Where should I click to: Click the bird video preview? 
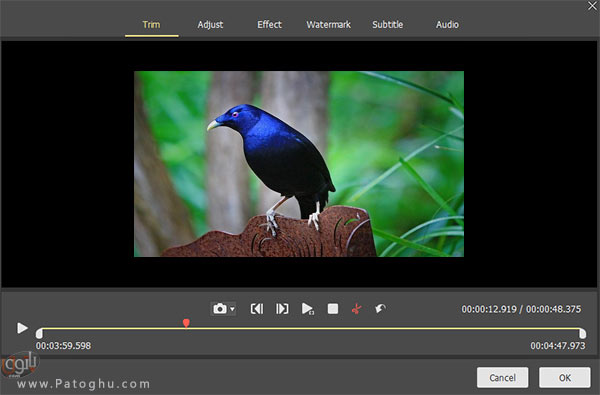point(299,164)
